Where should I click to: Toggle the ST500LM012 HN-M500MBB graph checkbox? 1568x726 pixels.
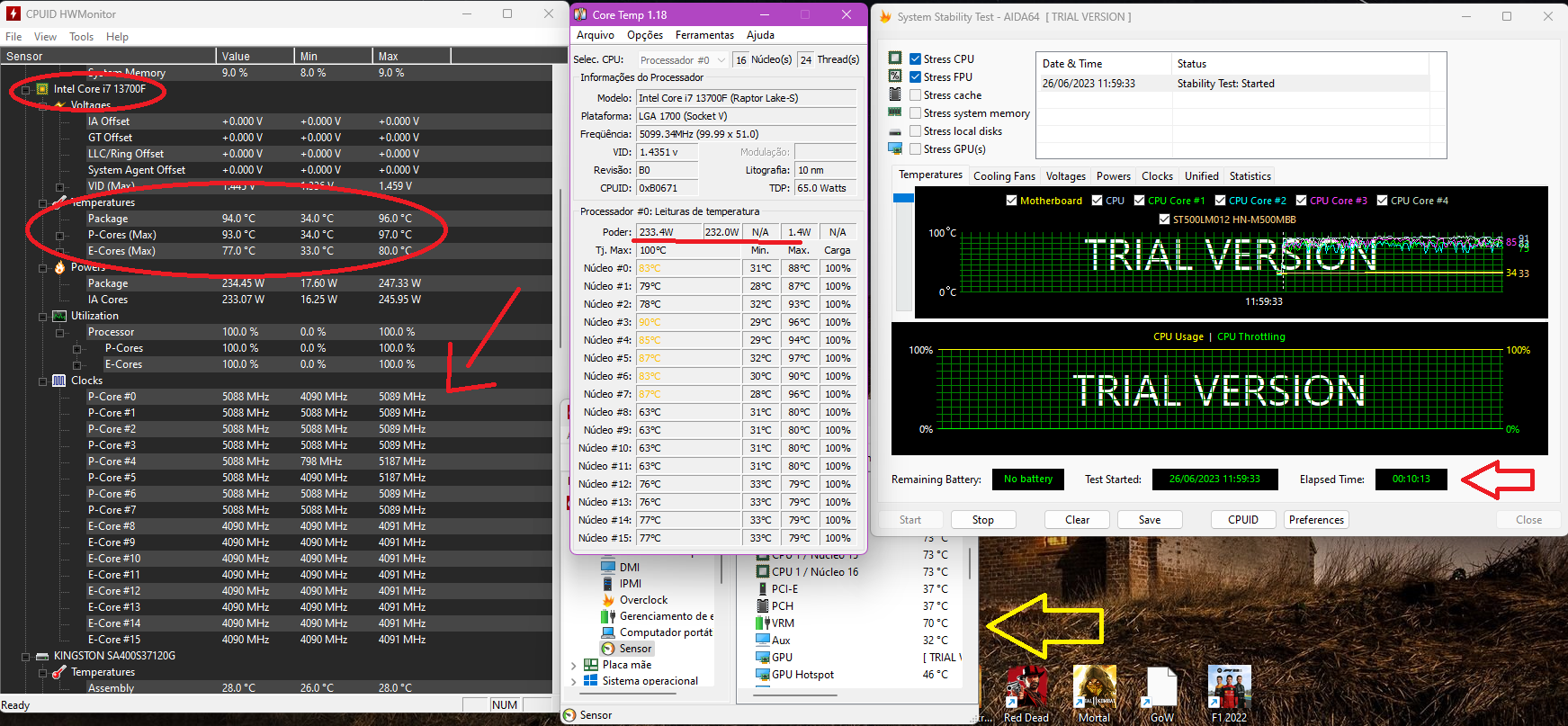pyautogui.click(x=1164, y=220)
